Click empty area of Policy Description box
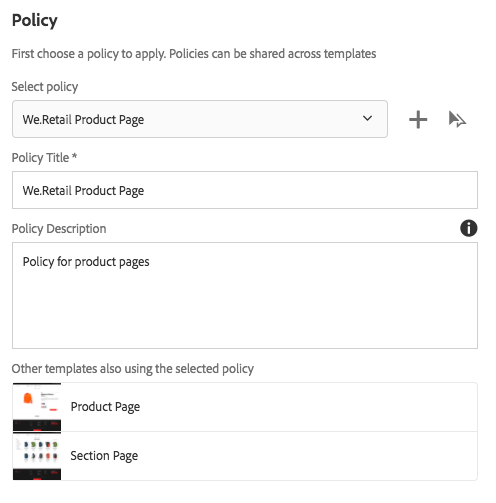Screen dimensions: 496x503 tap(245, 310)
